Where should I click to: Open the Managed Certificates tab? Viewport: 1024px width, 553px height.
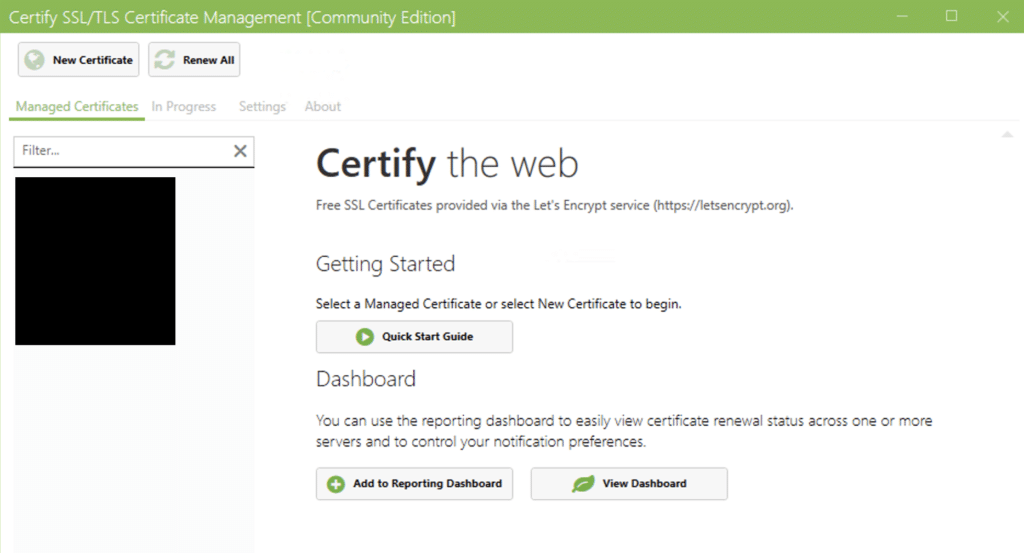tap(77, 106)
